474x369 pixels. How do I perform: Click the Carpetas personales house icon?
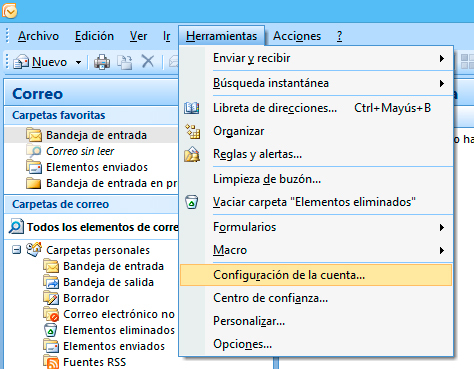point(34,250)
